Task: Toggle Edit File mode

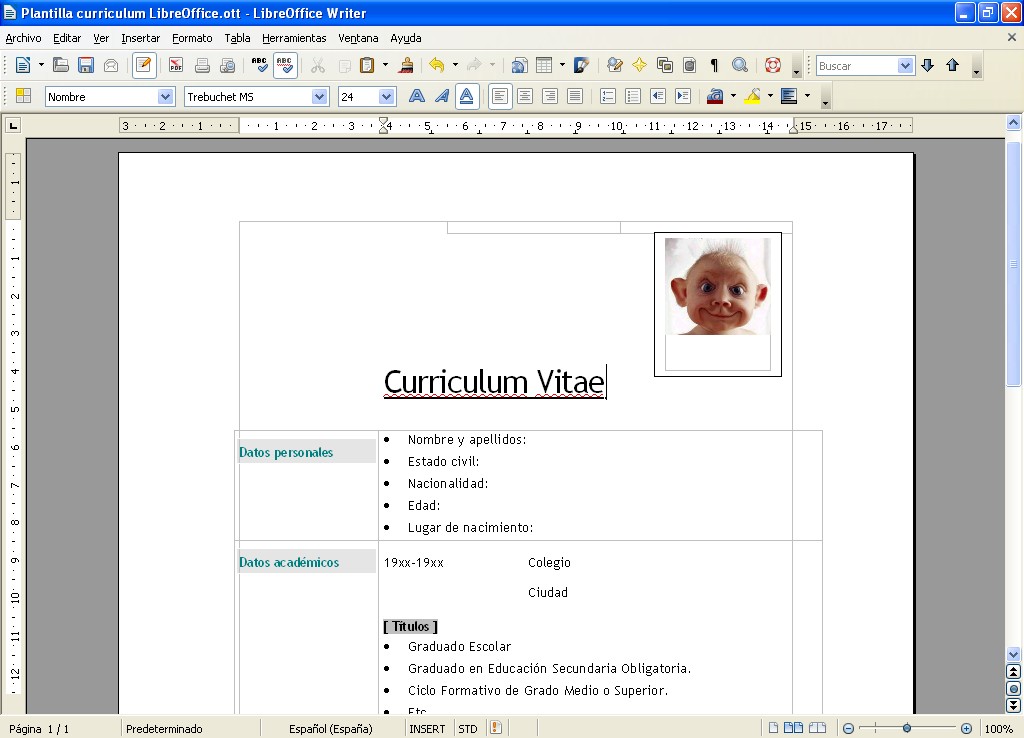Action: click(x=144, y=65)
